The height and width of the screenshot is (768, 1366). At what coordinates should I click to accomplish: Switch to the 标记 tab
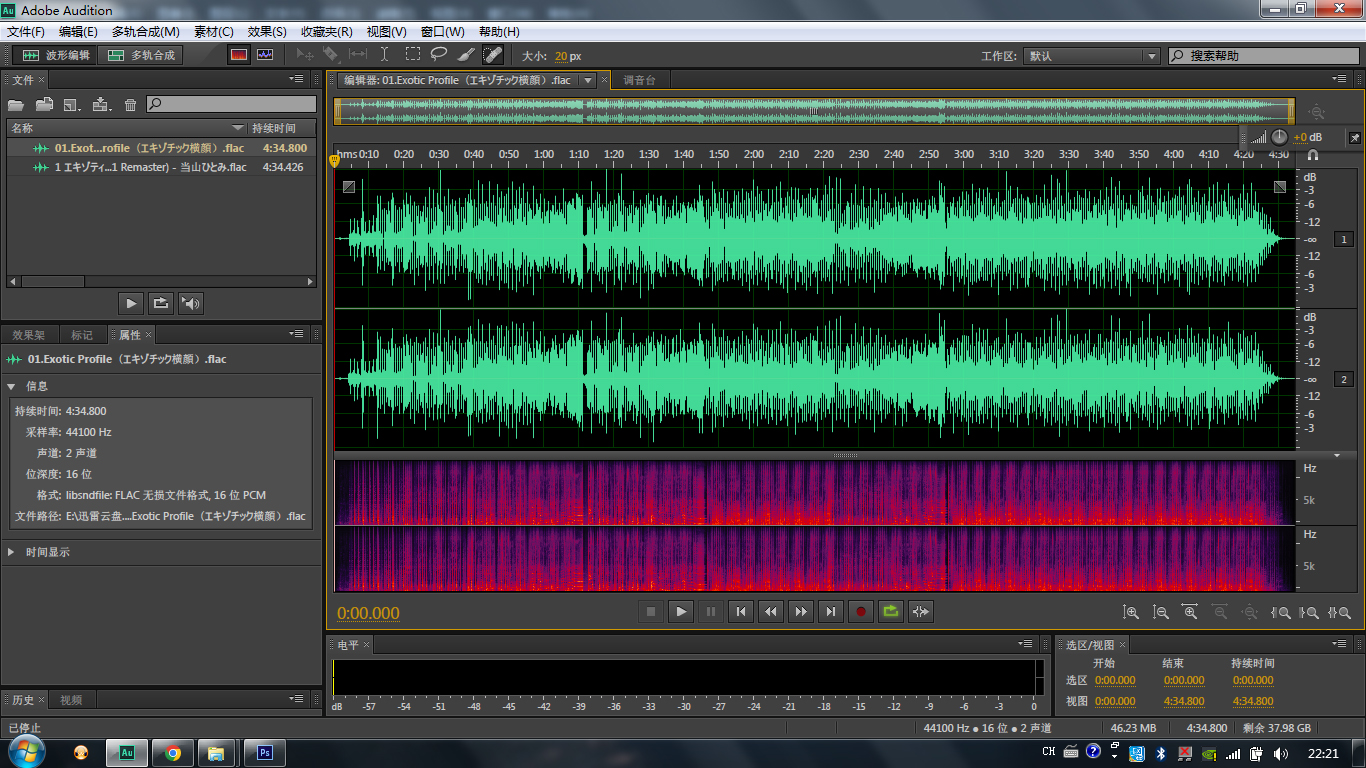coord(82,335)
